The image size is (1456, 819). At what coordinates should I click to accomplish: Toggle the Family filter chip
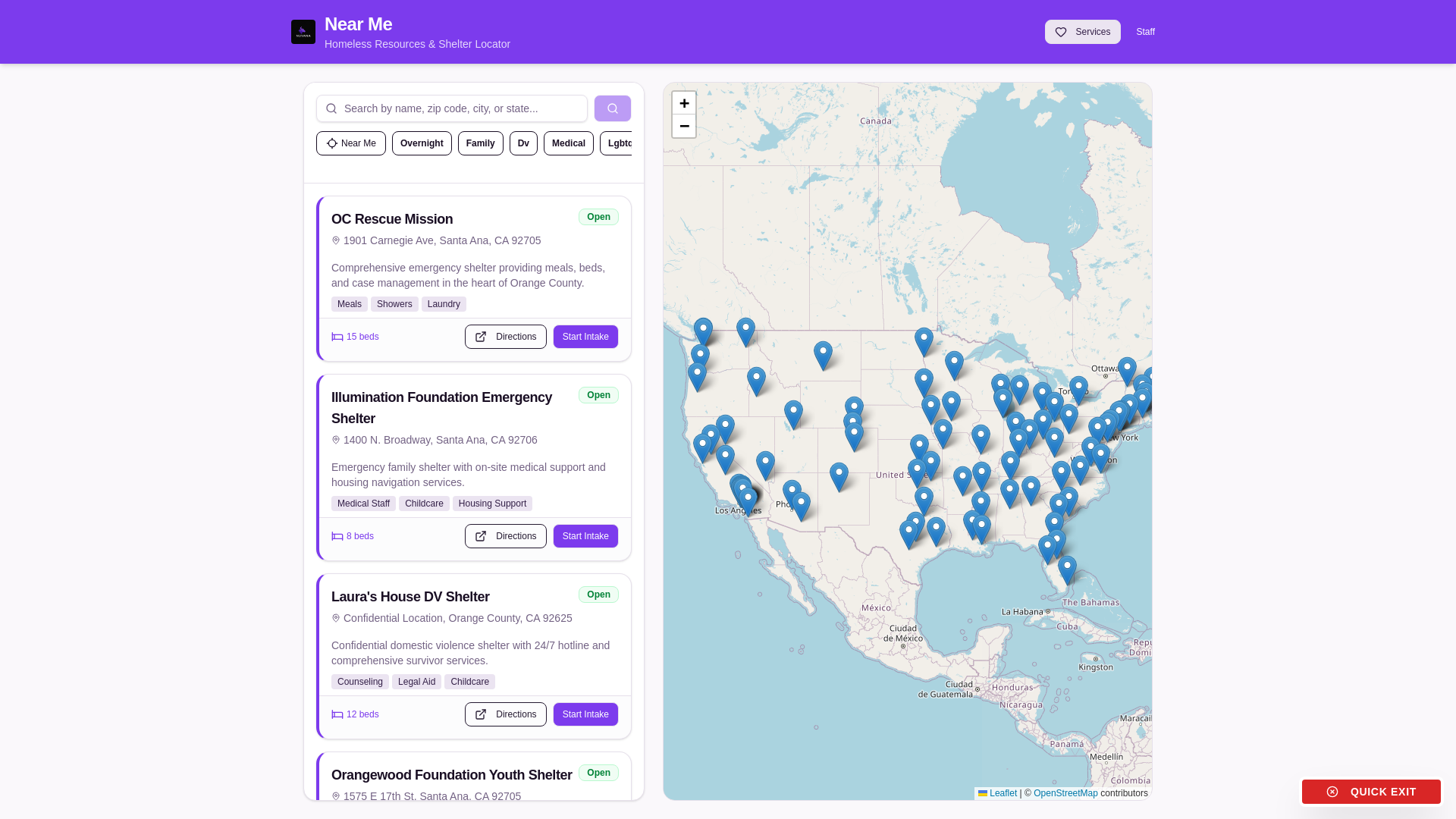[481, 143]
